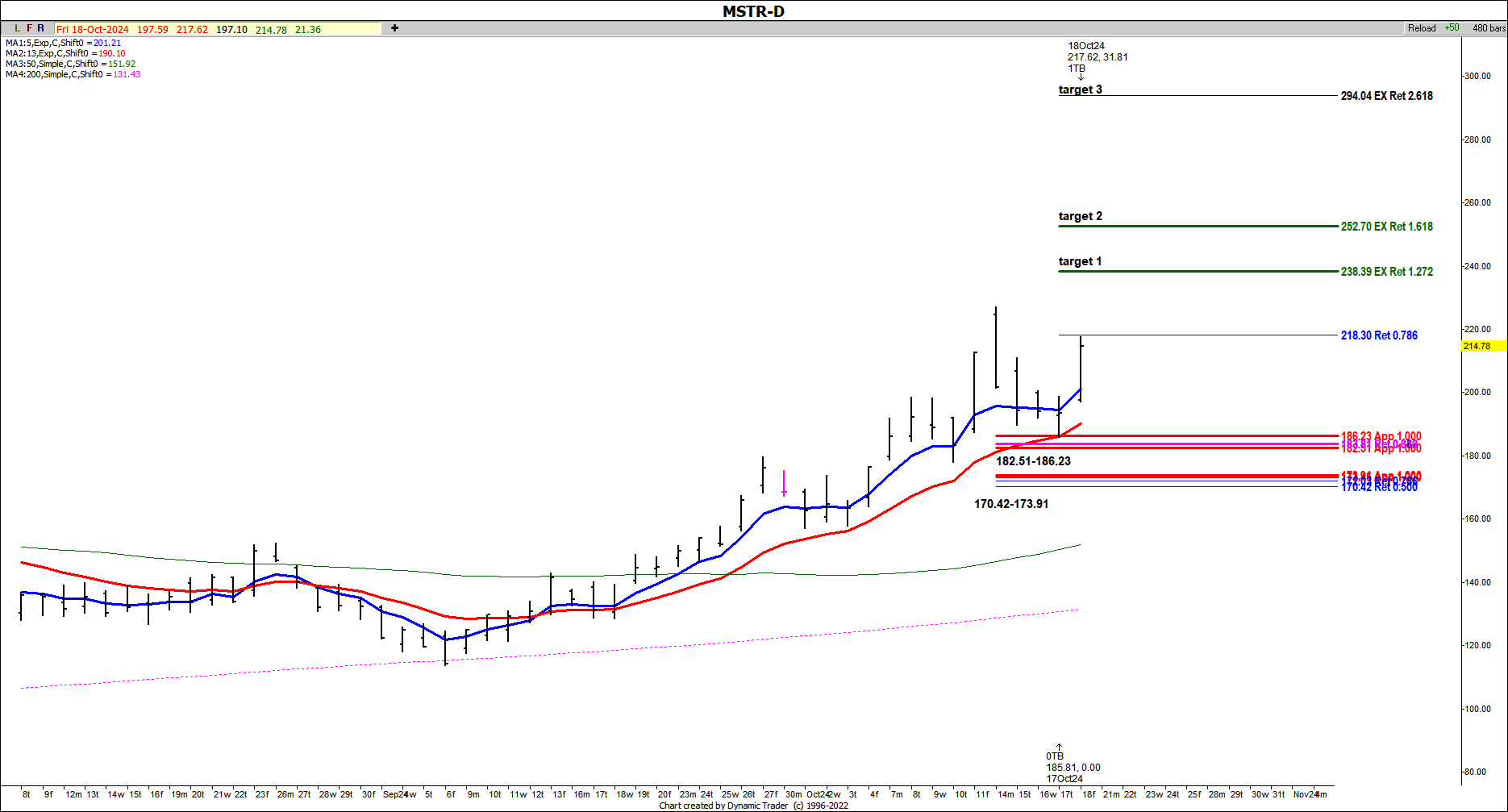
Task: Click the MSTR-D chart title
Action: (753, 11)
